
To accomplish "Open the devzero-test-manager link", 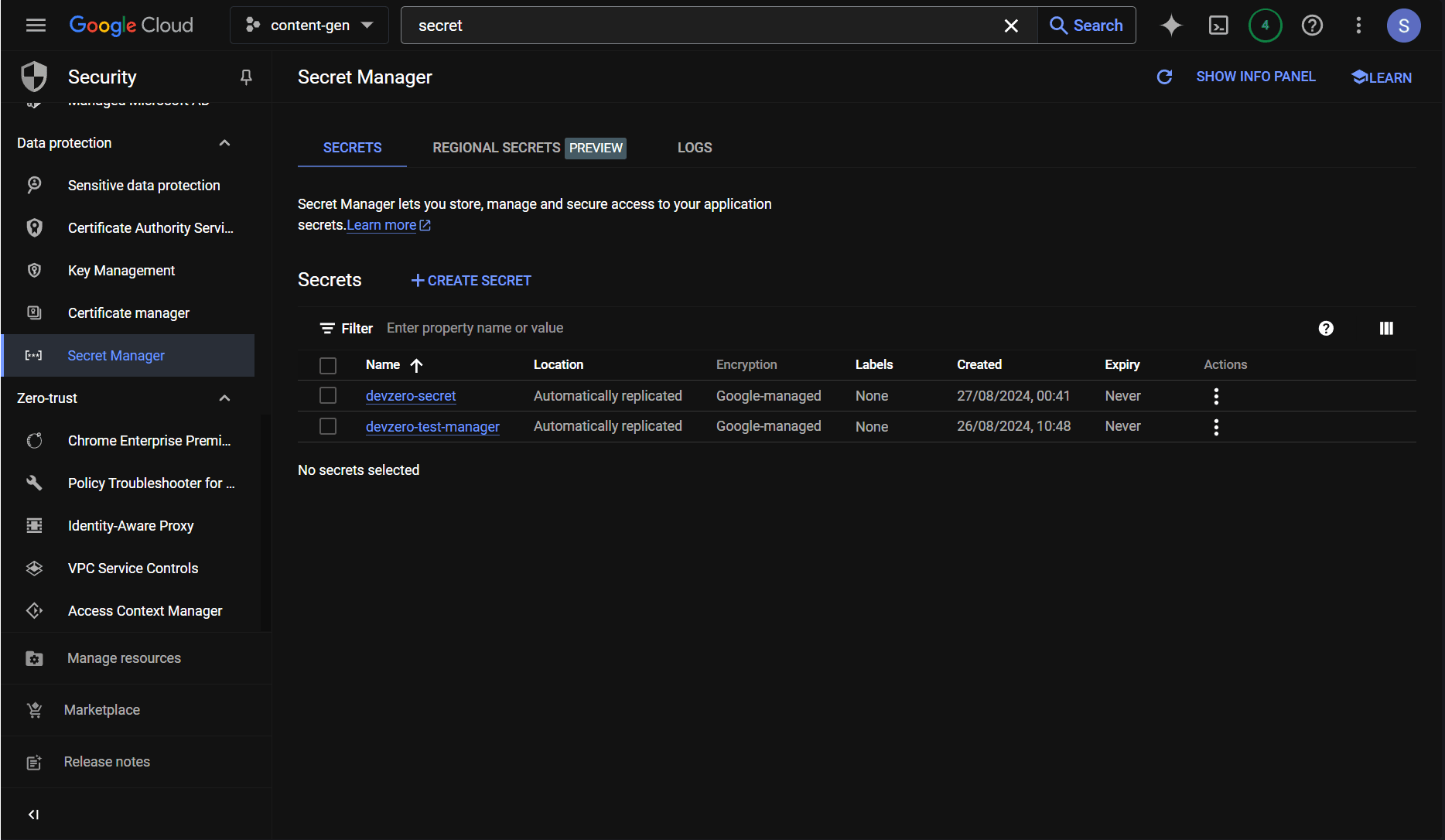I will tap(432, 426).
